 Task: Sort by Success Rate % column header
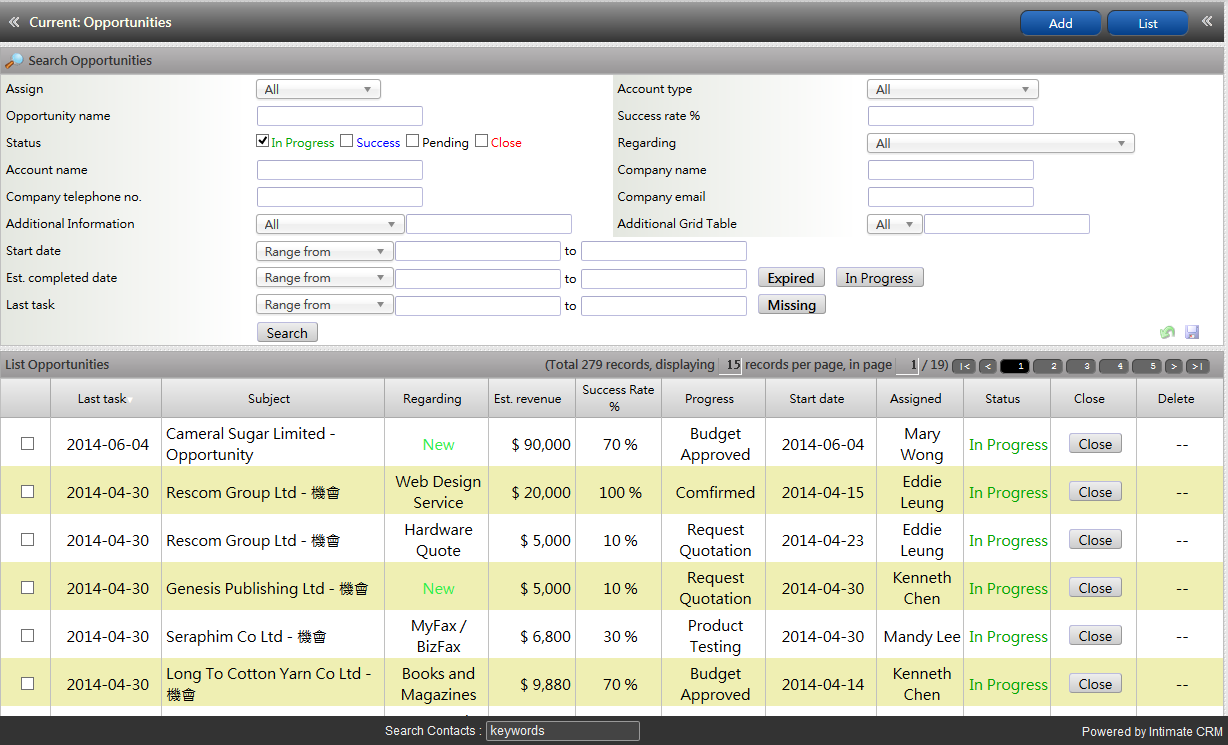pos(617,398)
